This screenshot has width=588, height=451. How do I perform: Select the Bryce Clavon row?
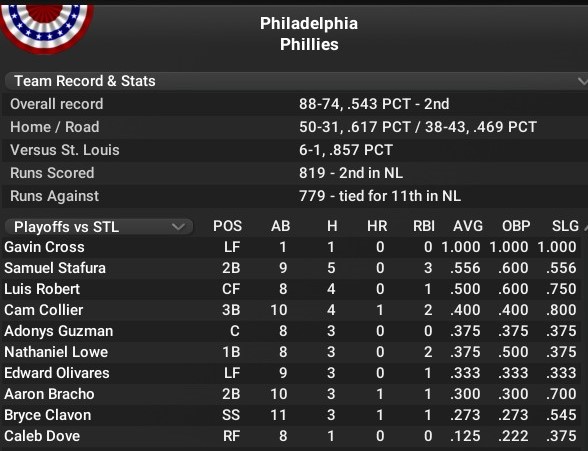click(291, 415)
